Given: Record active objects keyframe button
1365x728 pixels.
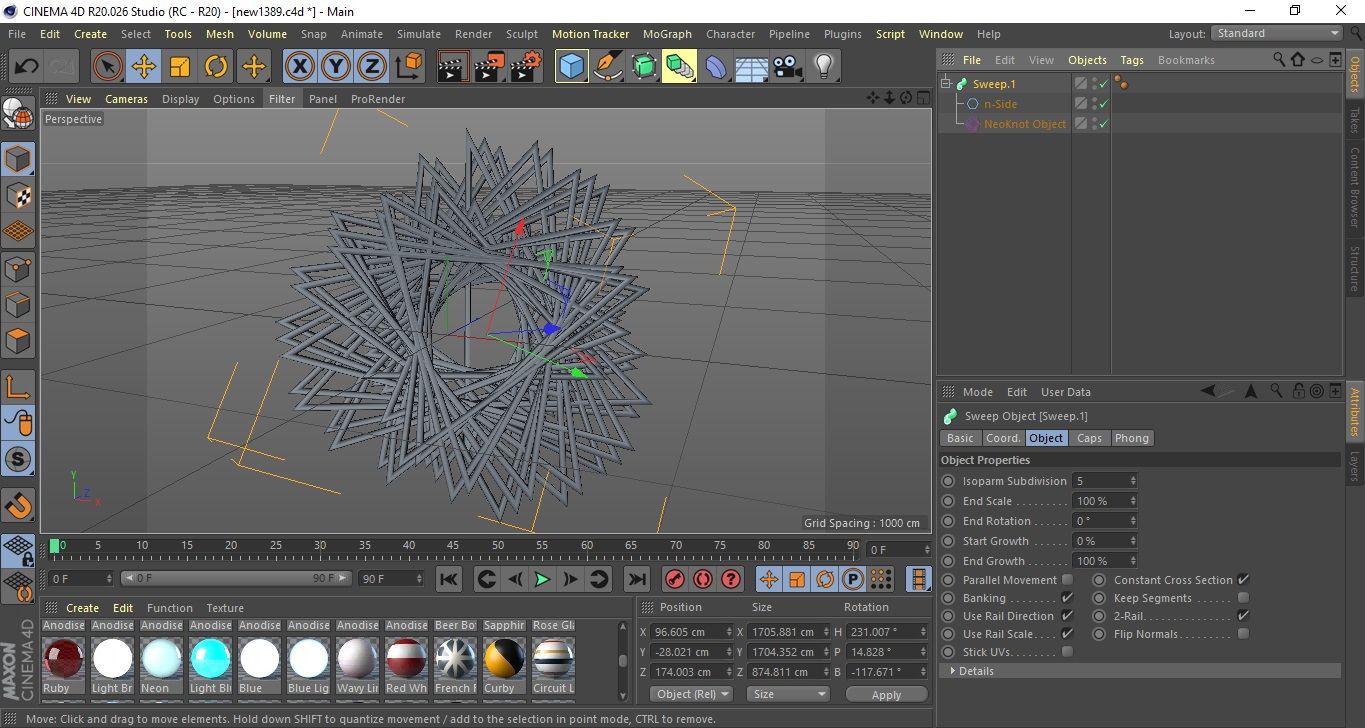Looking at the screenshot, I should pyautogui.click(x=675, y=579).
